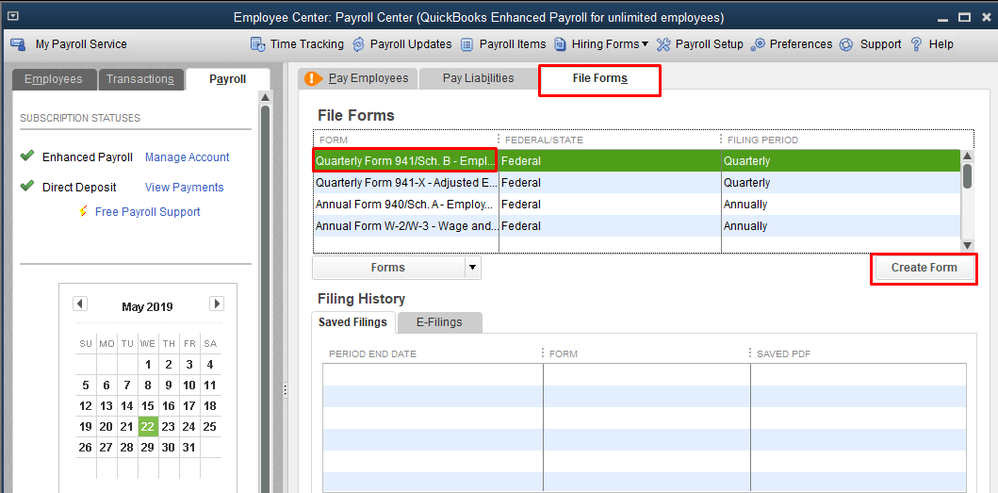Click the FEDERAL/STATE column header
The height and width of the screenshot is (493, 998).
[609, 139]
